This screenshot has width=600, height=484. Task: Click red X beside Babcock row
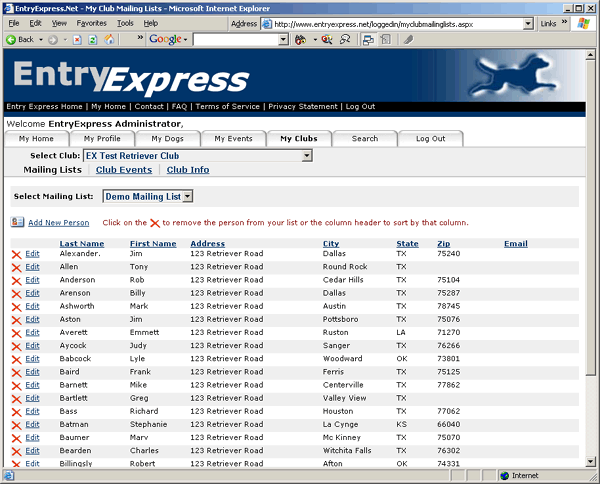pos(16,359)
